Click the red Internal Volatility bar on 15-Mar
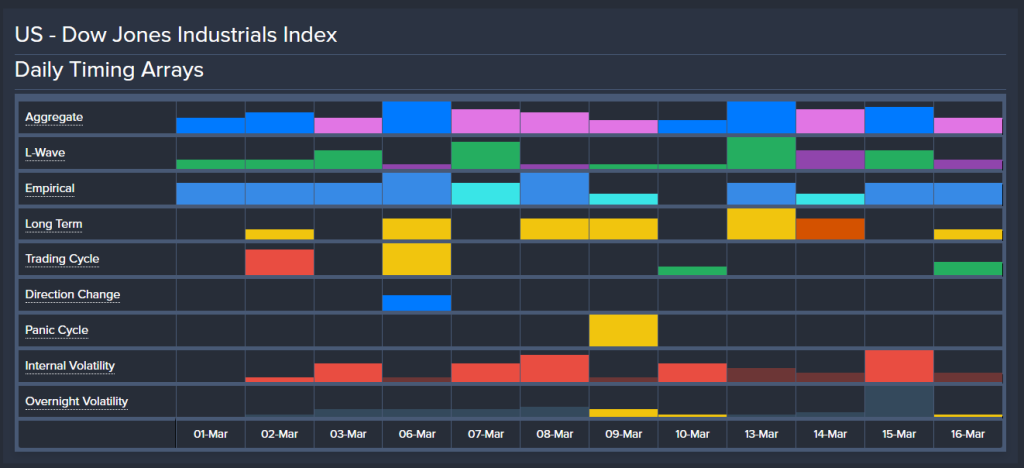 click(898, 366)
